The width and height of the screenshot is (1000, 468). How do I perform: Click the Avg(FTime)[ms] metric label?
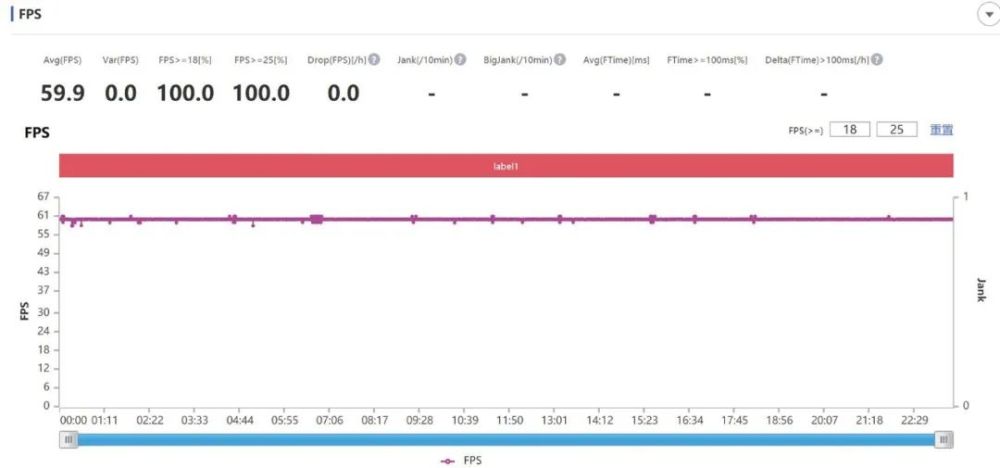click(616, 60)
